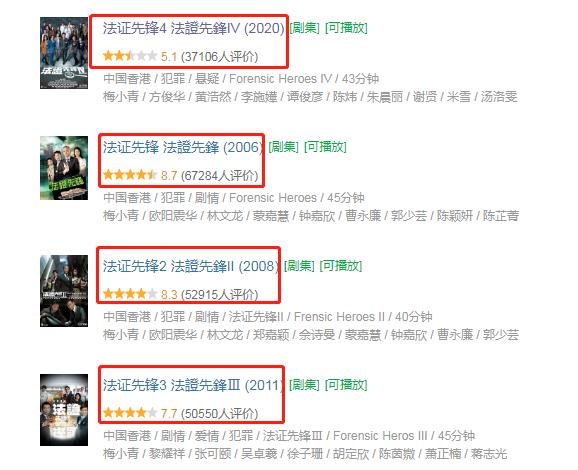
Task: Click the star rating icons showing 8.7
Action: tap(130, 175)
